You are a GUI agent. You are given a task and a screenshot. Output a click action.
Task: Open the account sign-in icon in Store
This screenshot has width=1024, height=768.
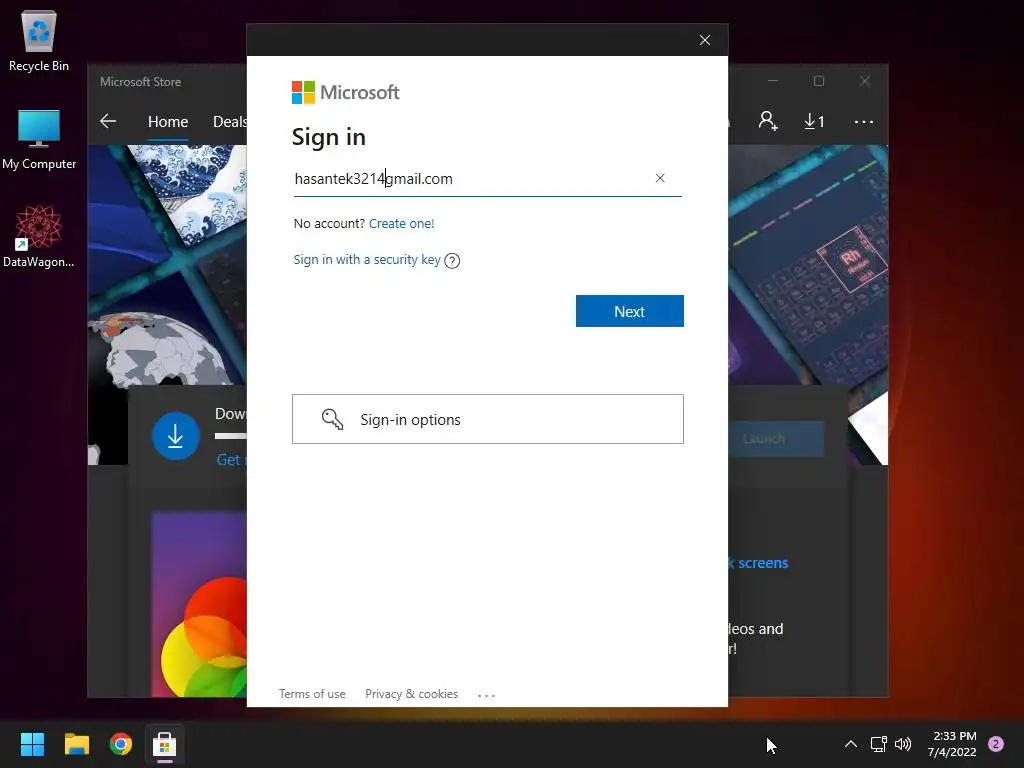pyautogui.click(x=767, y=121)
